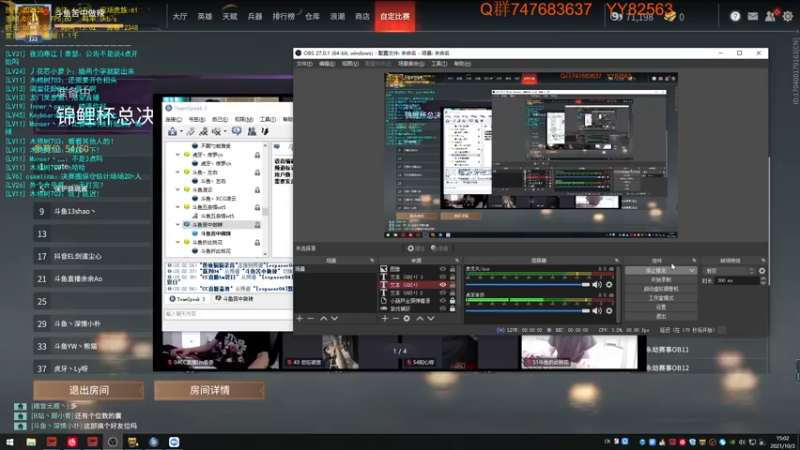
Task: Click 退出房间 button
Action: [x=89, y=390]
